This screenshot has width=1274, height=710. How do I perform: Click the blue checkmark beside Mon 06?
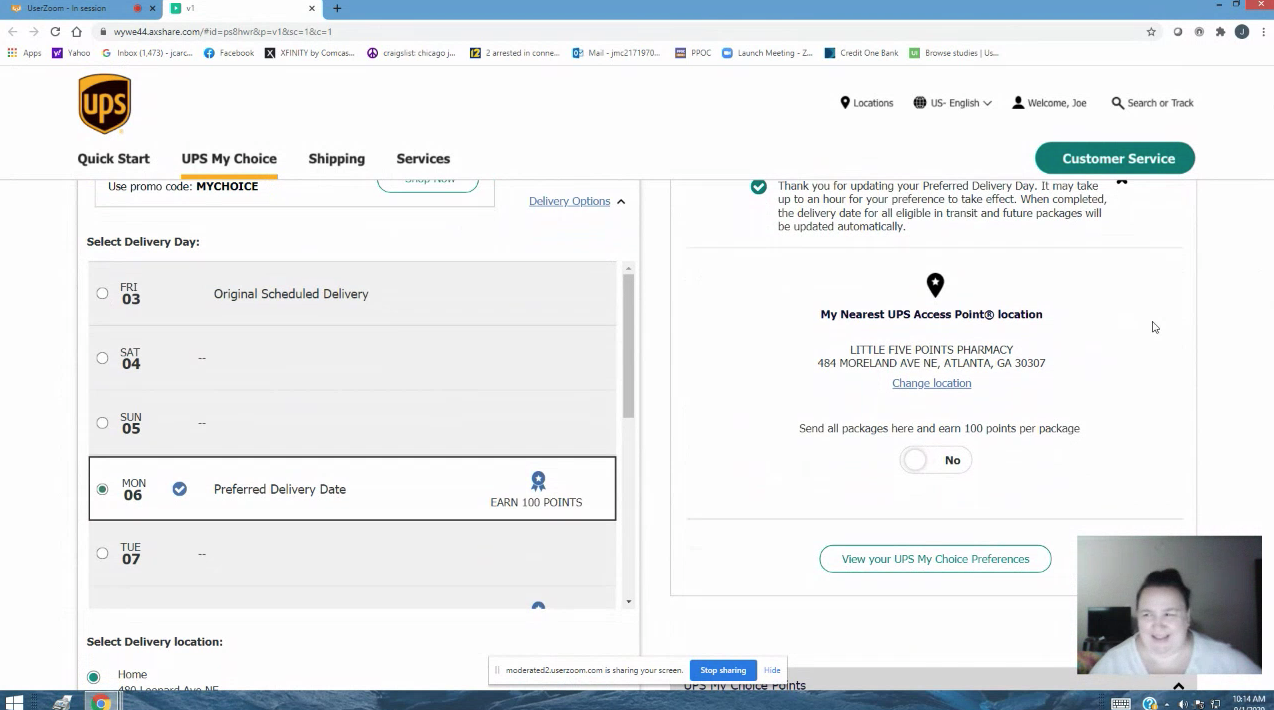(x=179, y=489)
